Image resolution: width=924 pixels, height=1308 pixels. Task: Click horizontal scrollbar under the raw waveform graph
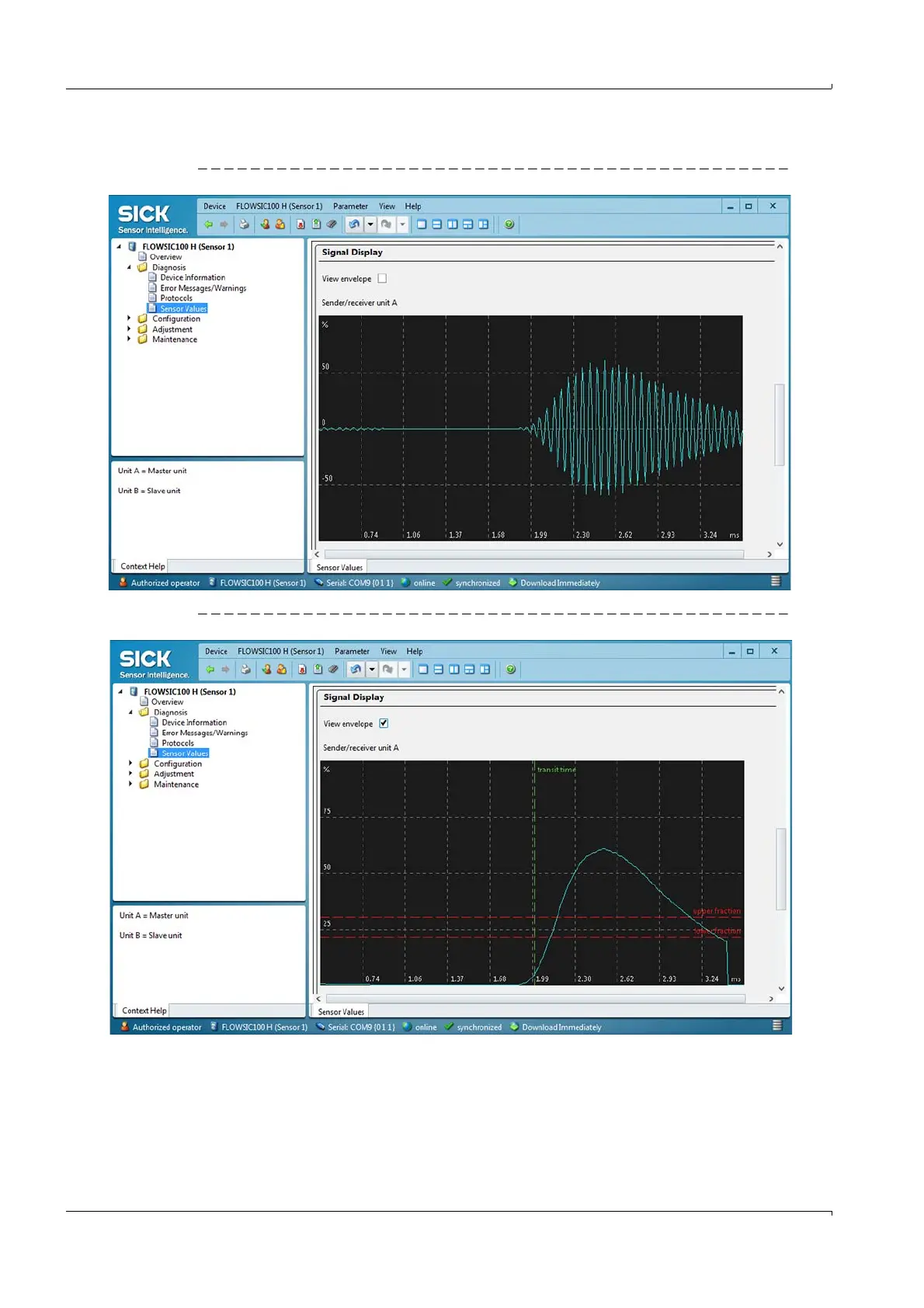[x=533, y=555]
